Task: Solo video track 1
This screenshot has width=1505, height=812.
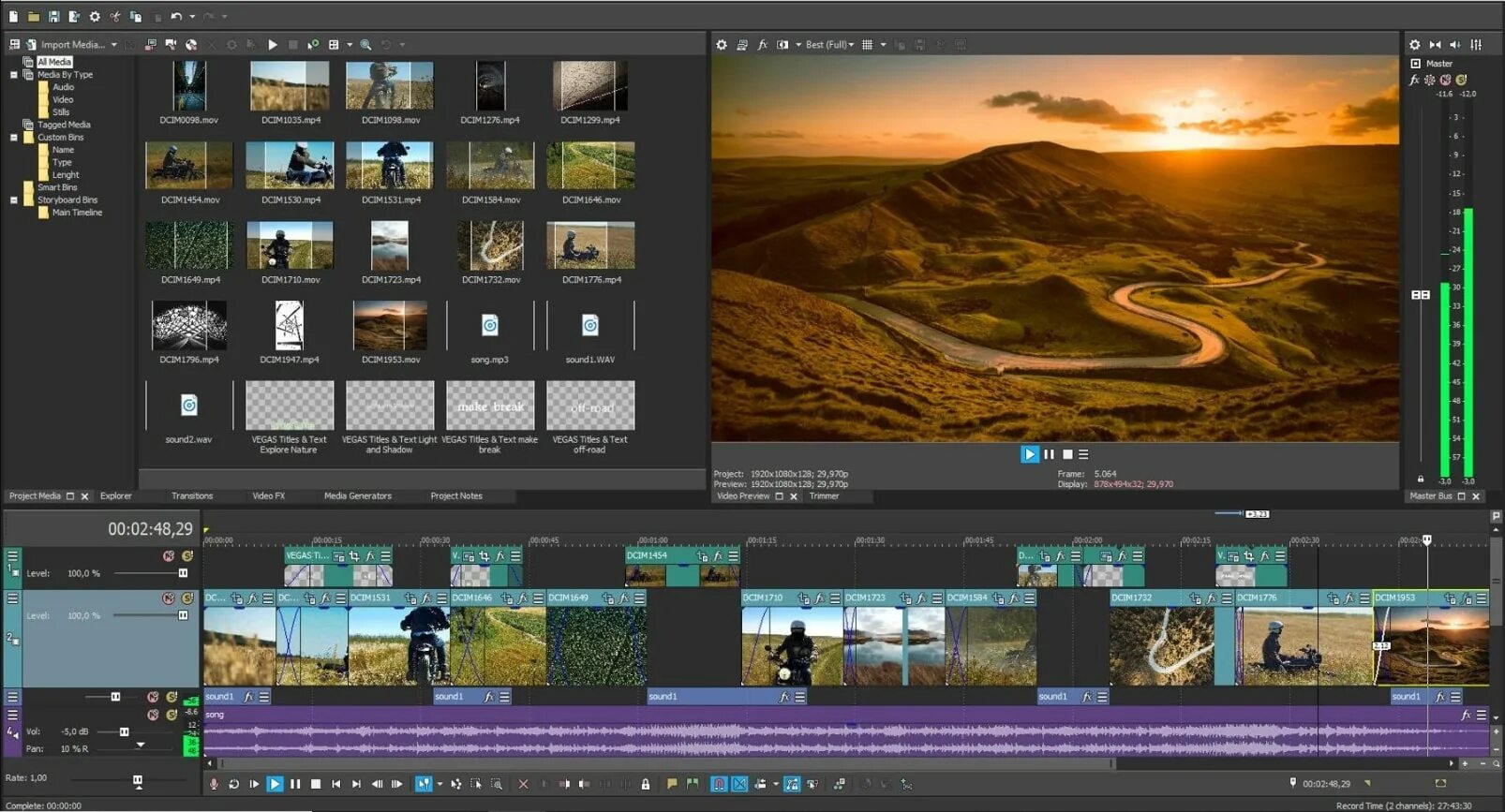Action: [x=186, y=555]
